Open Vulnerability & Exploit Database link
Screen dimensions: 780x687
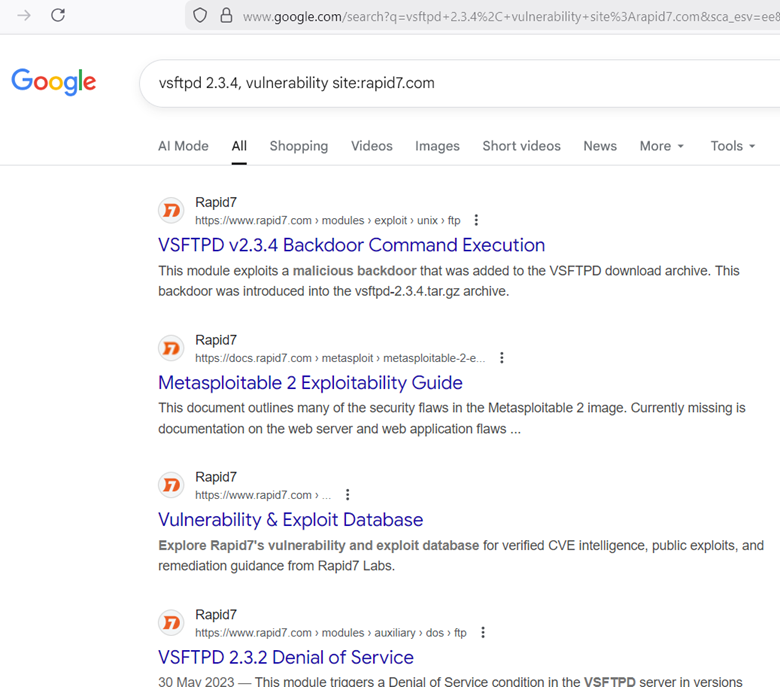(x=291, y=520)
